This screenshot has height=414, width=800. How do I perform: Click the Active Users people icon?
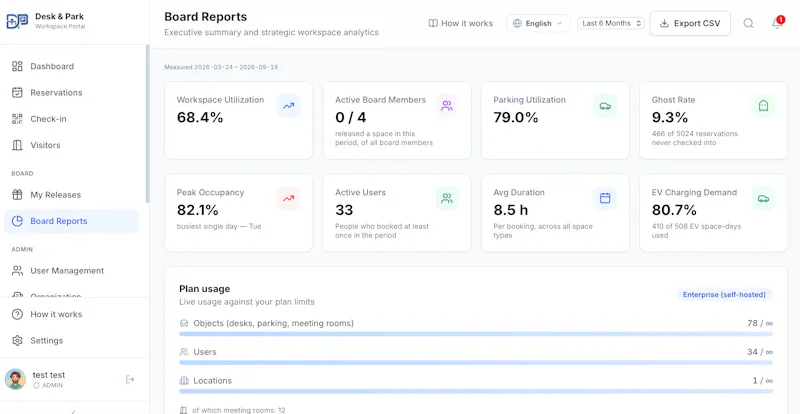447,199
